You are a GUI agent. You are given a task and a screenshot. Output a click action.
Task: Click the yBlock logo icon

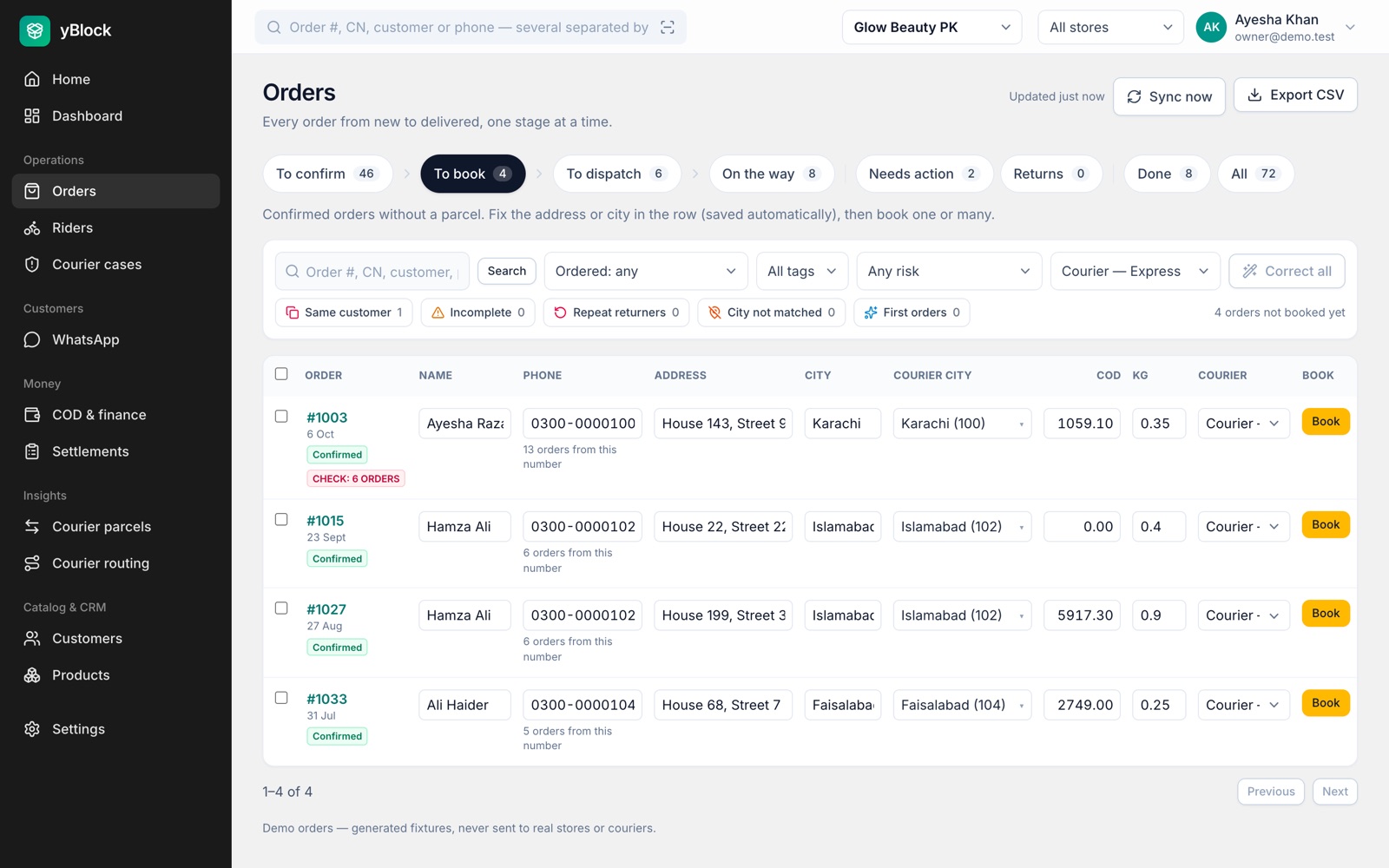click(x=35, y=30)
